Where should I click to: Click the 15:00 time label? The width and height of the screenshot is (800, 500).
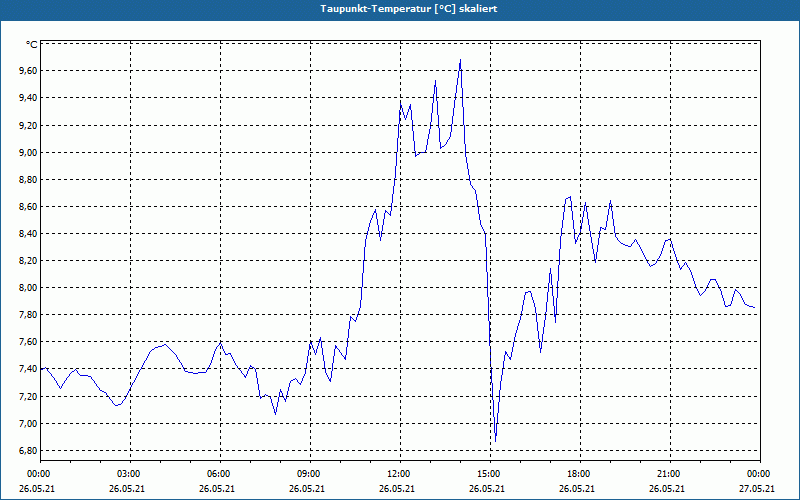click(x=490, y=474)
